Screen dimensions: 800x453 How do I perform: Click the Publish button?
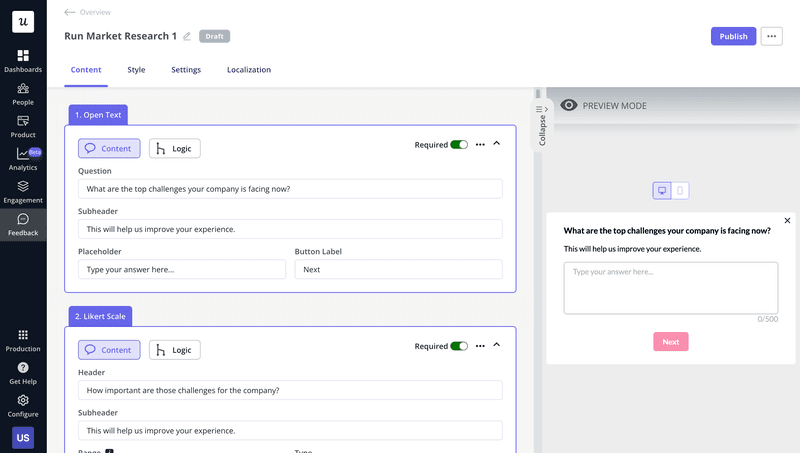coord(733,37)
